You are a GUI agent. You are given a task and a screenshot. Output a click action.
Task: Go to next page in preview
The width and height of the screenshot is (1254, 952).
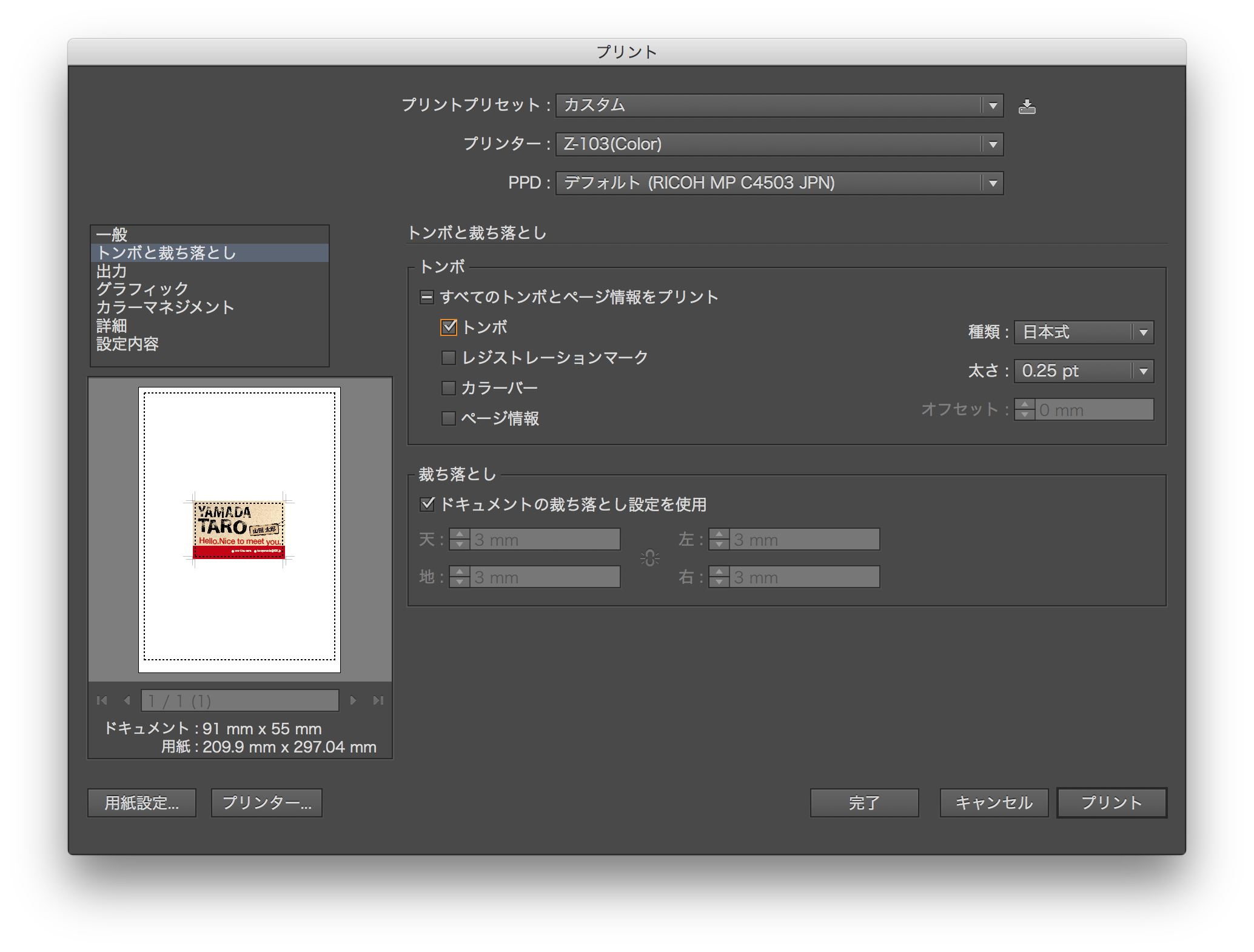pos(353,700)
